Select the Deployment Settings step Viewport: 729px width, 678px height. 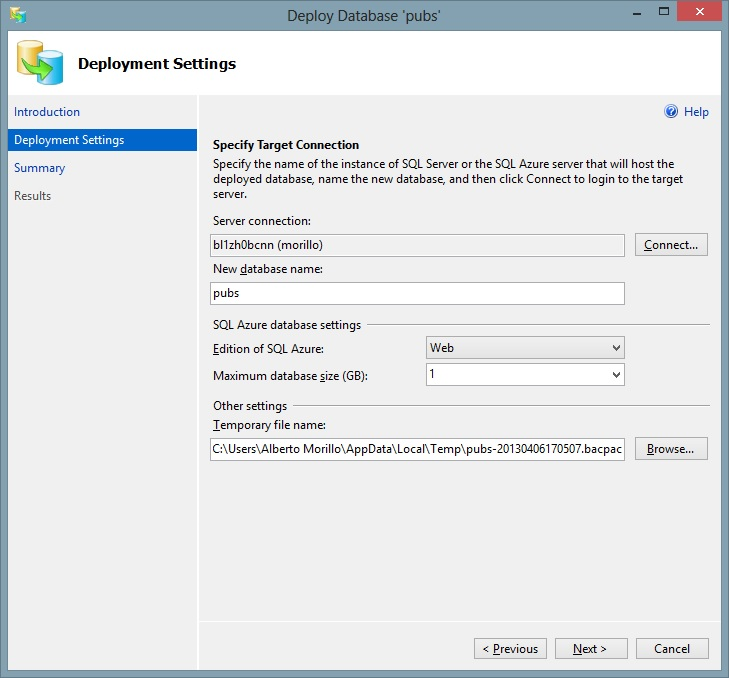pos(102,140)
